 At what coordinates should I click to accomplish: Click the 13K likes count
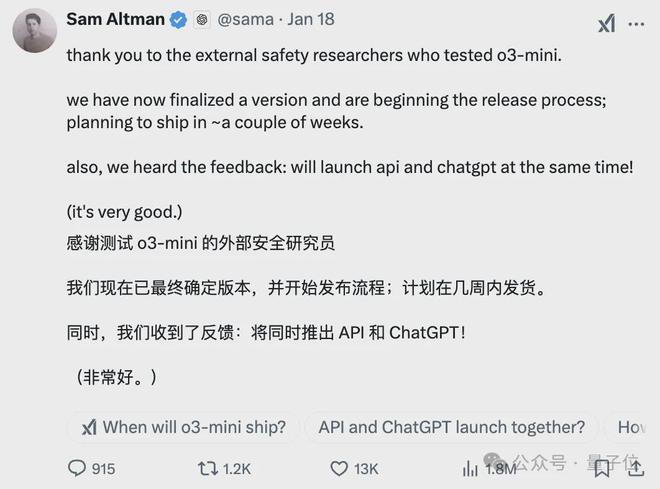[x=366, y=469]
